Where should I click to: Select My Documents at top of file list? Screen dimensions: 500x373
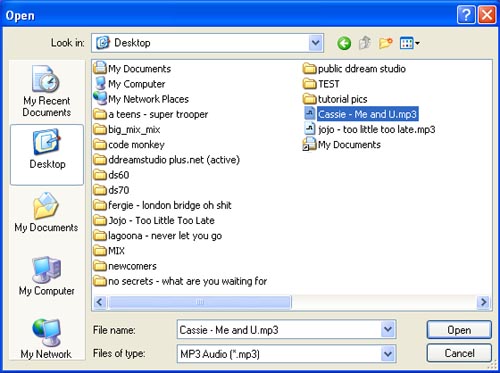point(132,69)
